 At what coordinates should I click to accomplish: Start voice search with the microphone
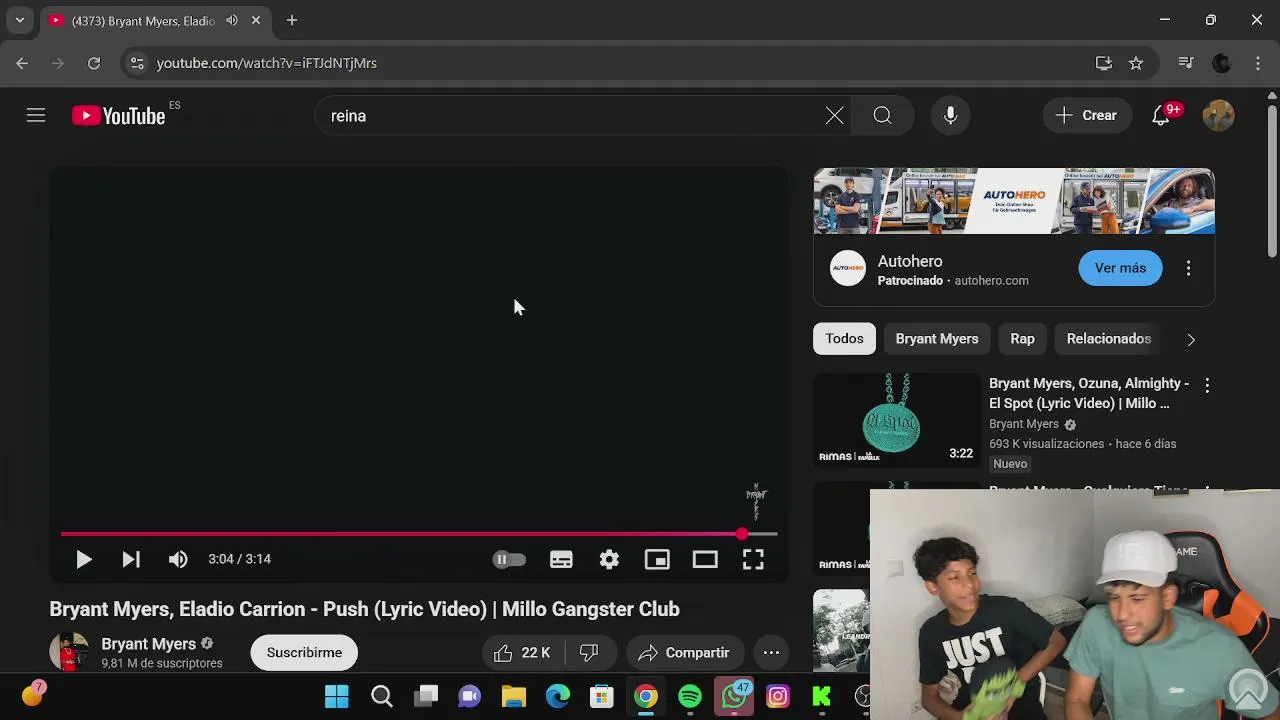[x=951, y=116]
